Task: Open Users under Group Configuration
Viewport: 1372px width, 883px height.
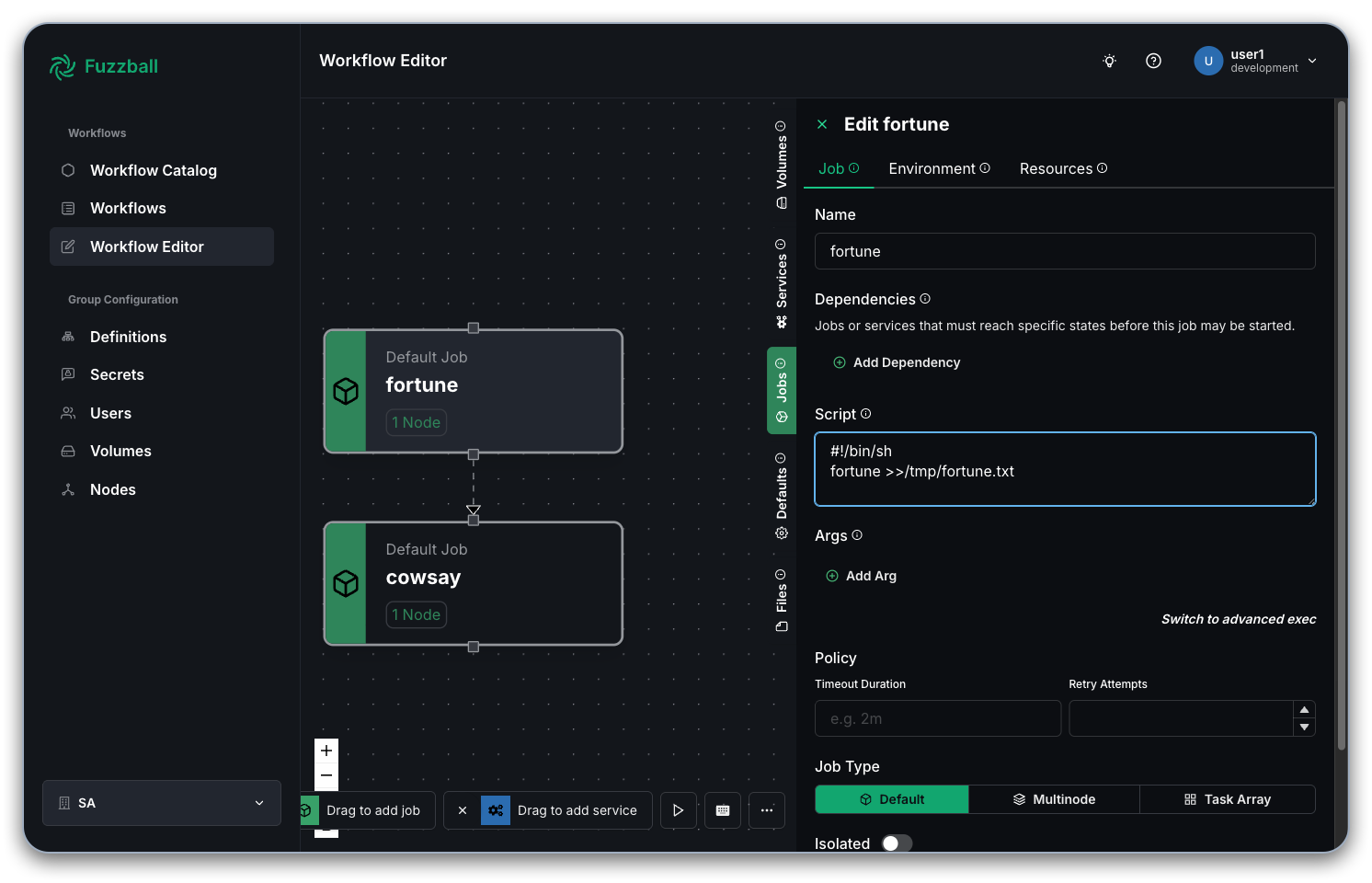Action: tap(162, 413)
